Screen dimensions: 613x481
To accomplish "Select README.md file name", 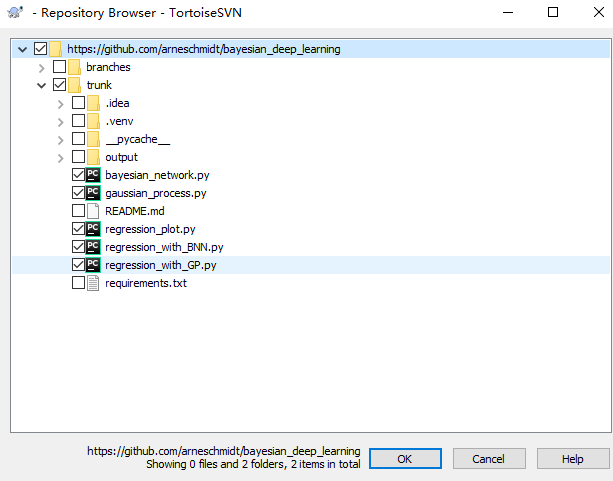I will 135,211.
